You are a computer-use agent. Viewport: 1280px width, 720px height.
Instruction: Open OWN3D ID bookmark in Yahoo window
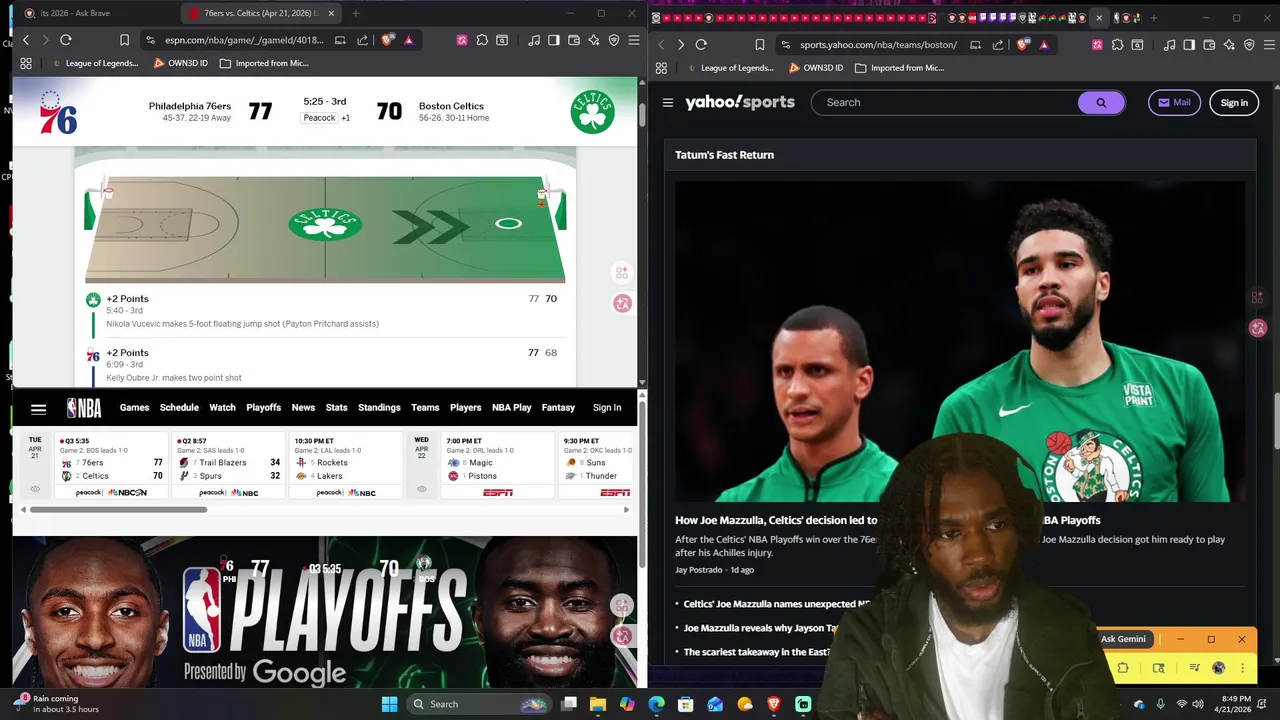pos(815,68)
